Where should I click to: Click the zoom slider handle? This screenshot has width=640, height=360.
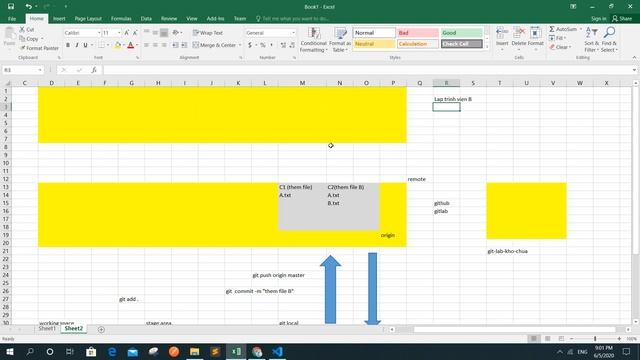click(x=595, y=339)
